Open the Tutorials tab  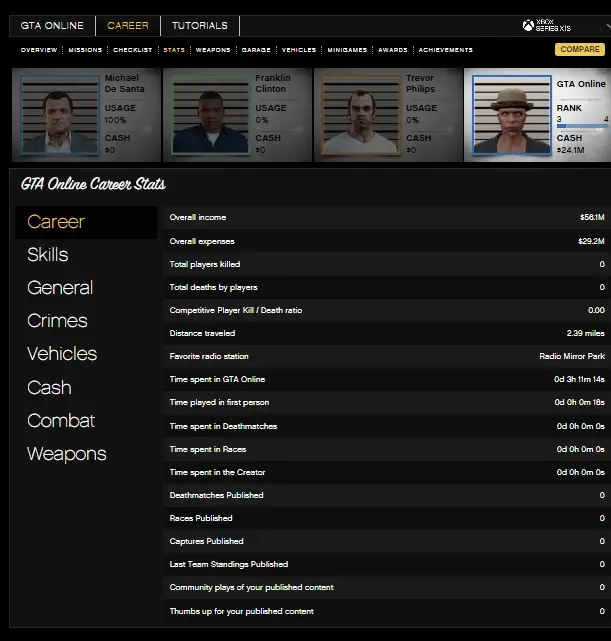[x=199, y=25]
